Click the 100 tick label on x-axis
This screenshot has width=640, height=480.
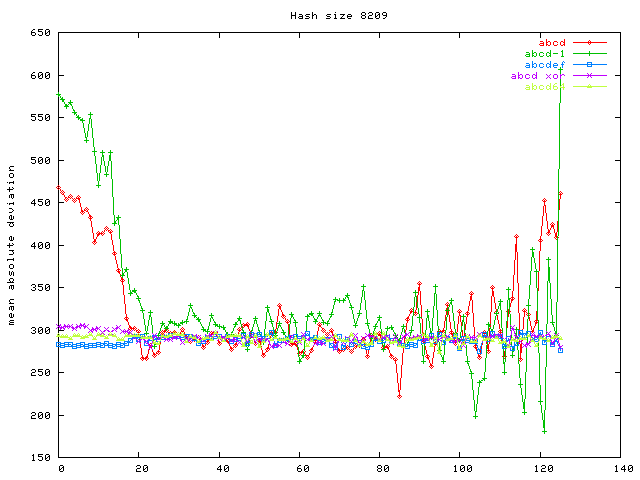460,468
